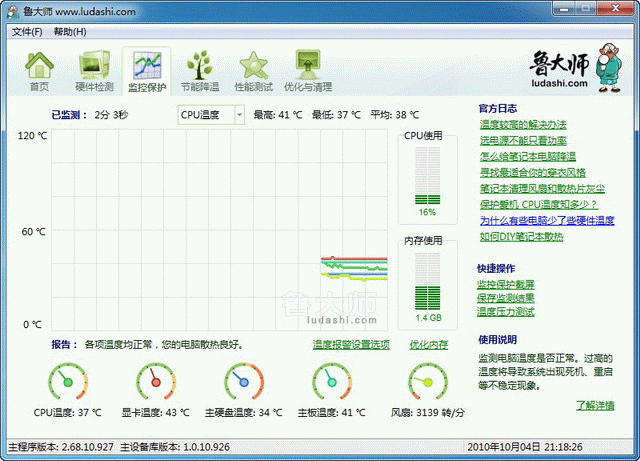This screenshot has width=640, height=461.
Task: Click the 60 ℃ axis label
Action: 33,232
